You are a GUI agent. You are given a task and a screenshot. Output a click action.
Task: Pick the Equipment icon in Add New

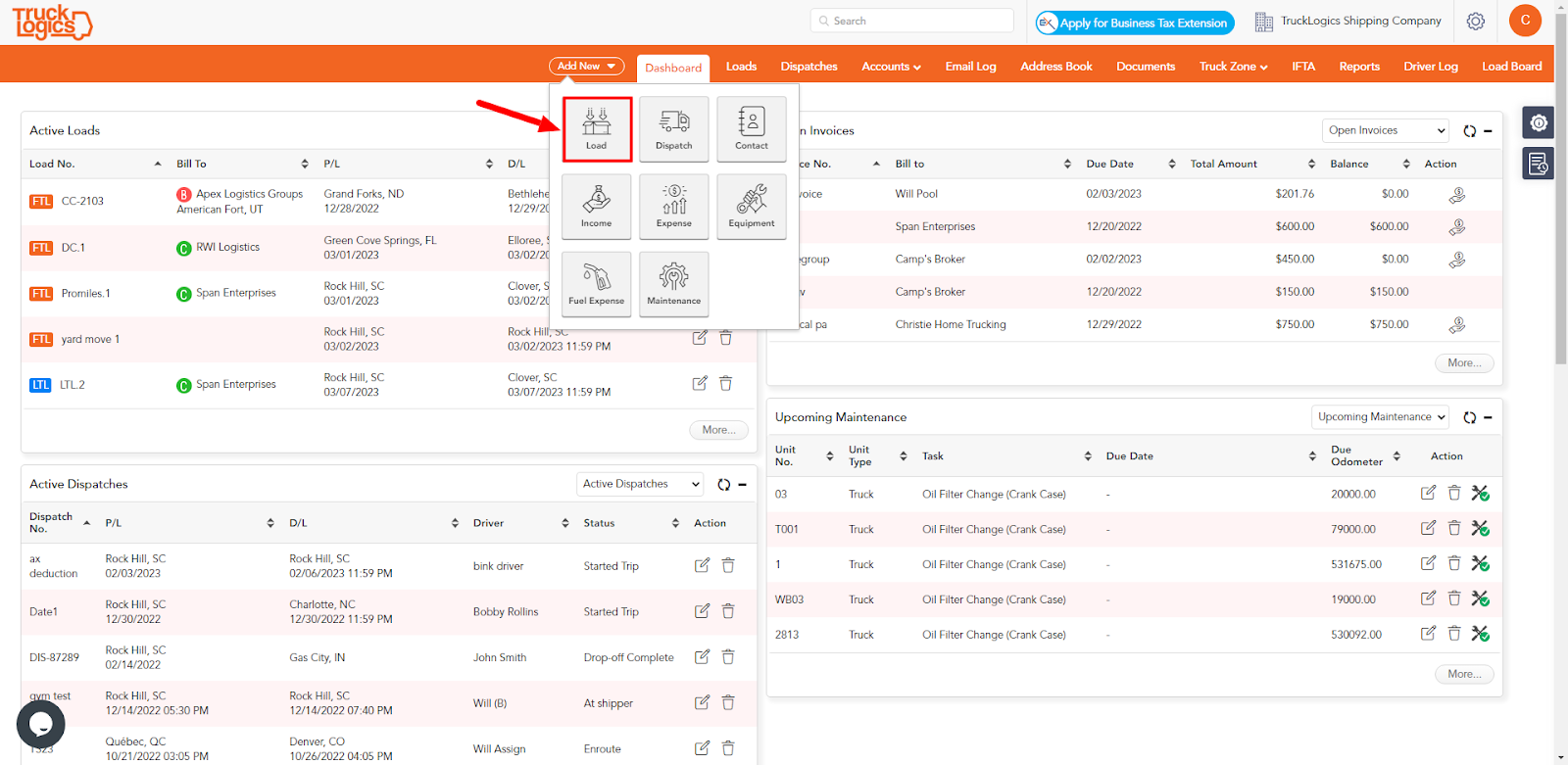(751, 207)
